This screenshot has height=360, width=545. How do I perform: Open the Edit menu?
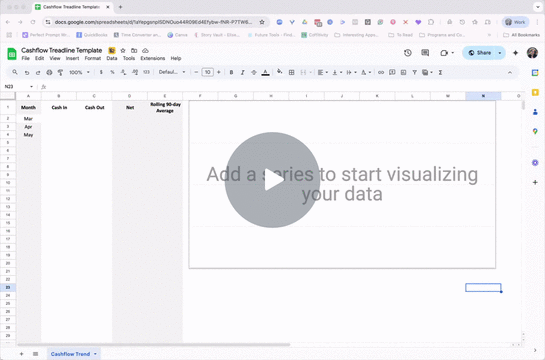point(39,58)
